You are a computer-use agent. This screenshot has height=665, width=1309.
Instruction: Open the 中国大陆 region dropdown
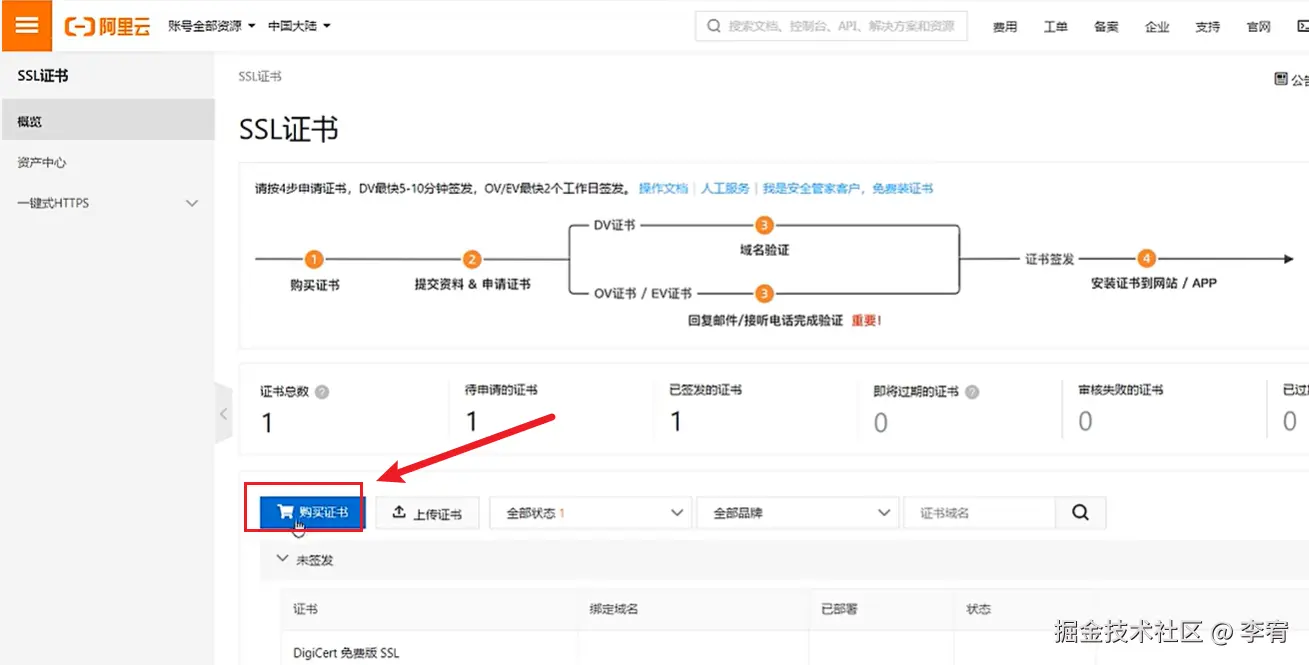[299, 26]
